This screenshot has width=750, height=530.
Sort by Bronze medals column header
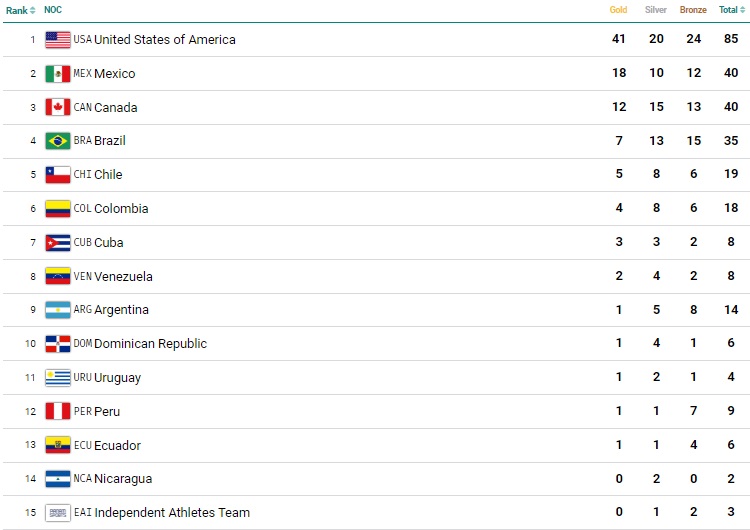(x=693, y=10)
